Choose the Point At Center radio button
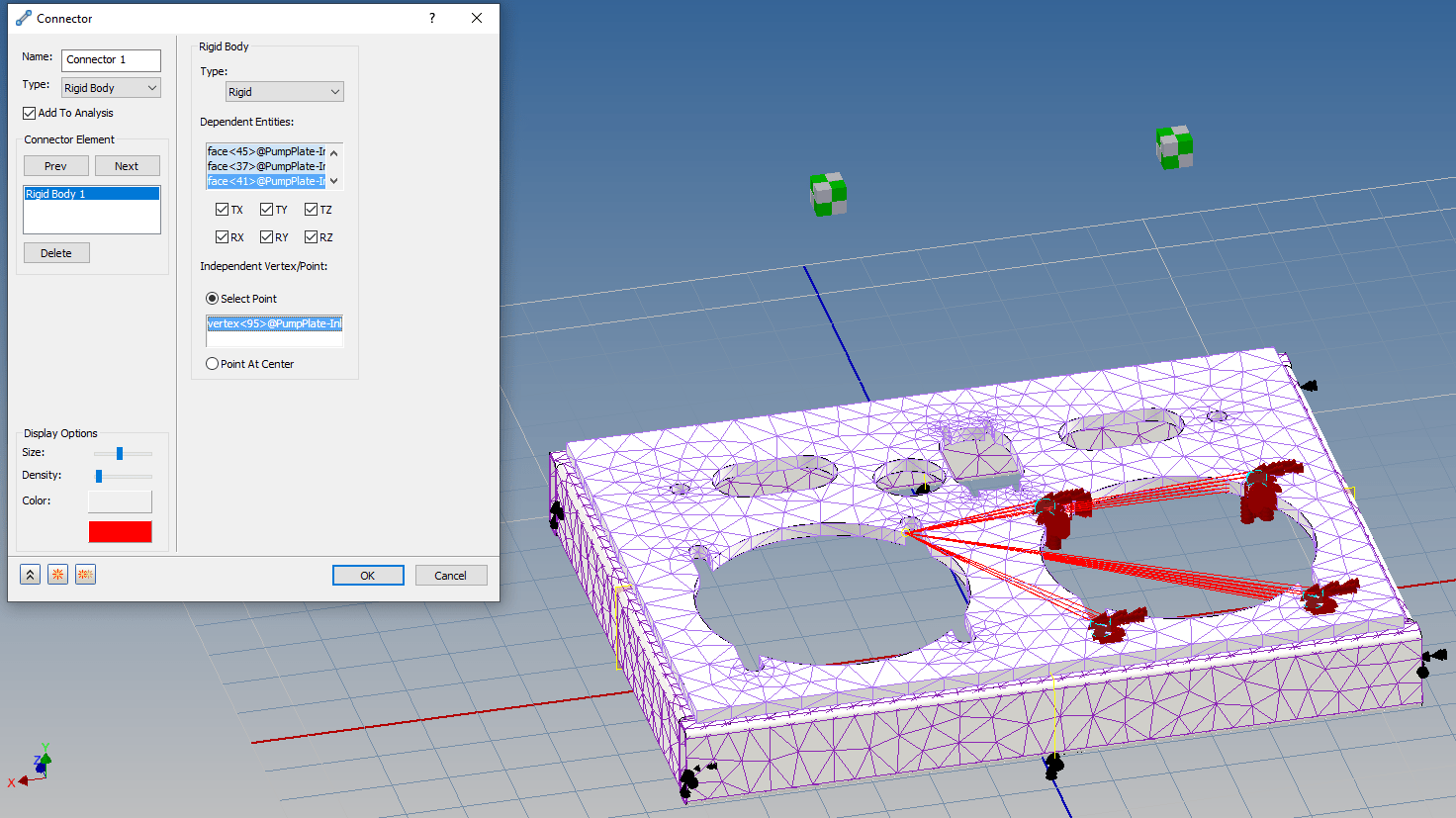 pyautogui.click(x=212, y=363)
